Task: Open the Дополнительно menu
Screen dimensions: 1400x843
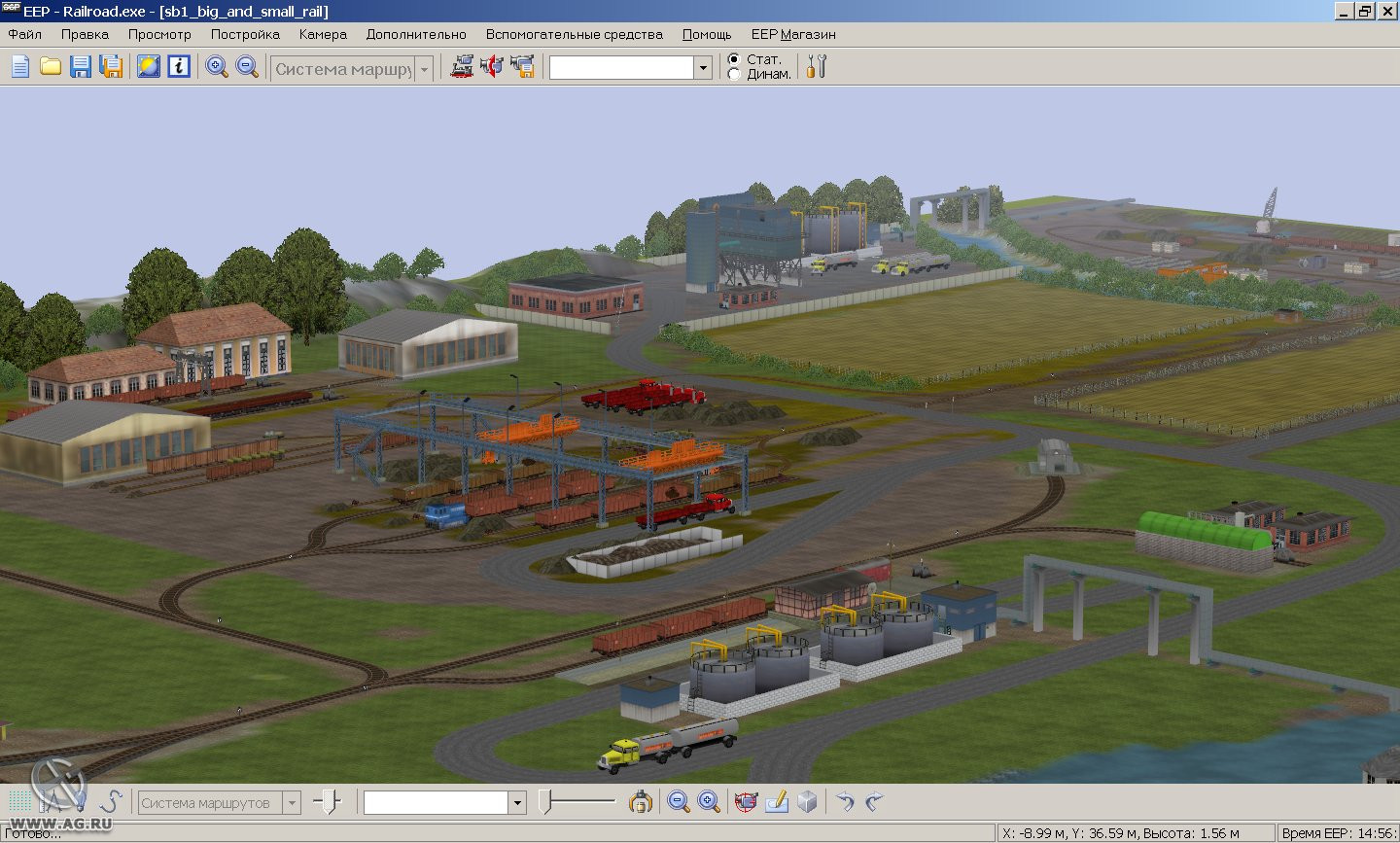Action: click(416, 34)
